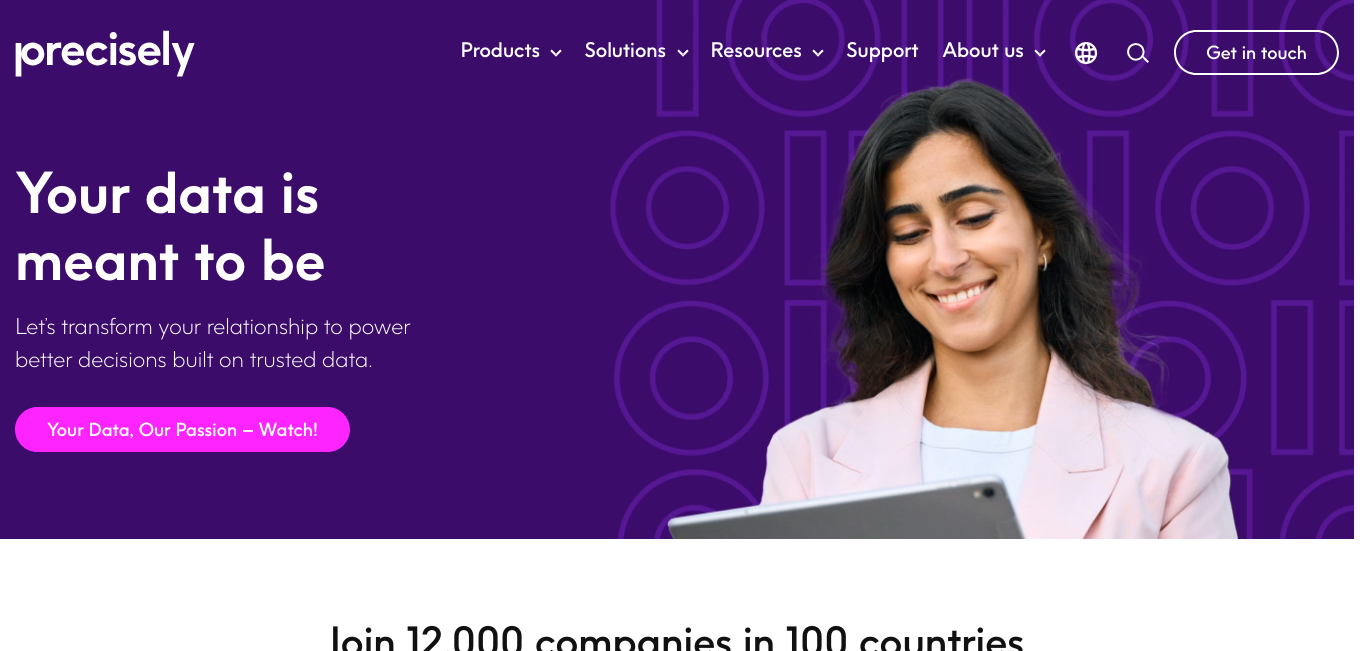Expand the About us chevron arrow

click(x=1040, y=53)
